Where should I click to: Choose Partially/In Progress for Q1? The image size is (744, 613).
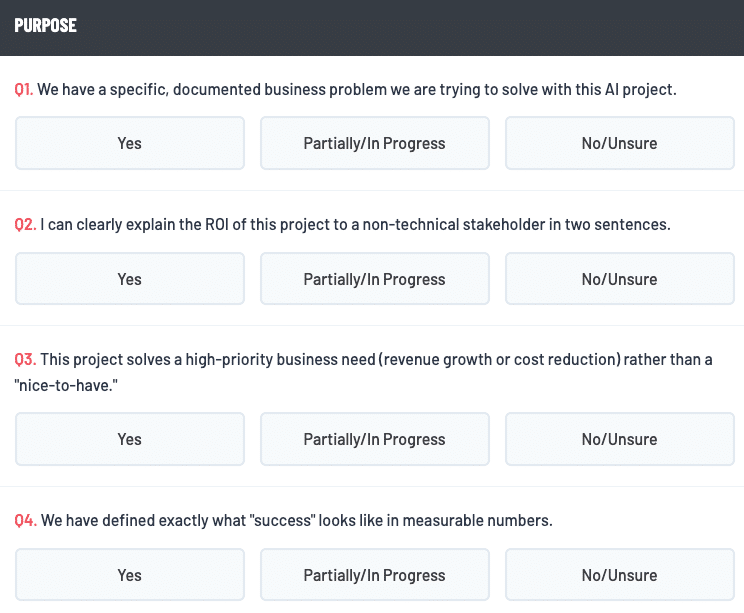(374, 143)
